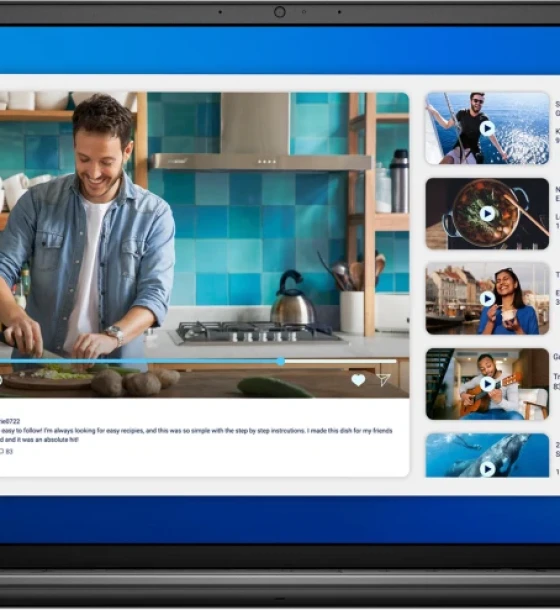The height and width of the screenshot is (610, 560).
Task: Seek to the unplayed white part of progress bar
Action: tap(341, 361)
